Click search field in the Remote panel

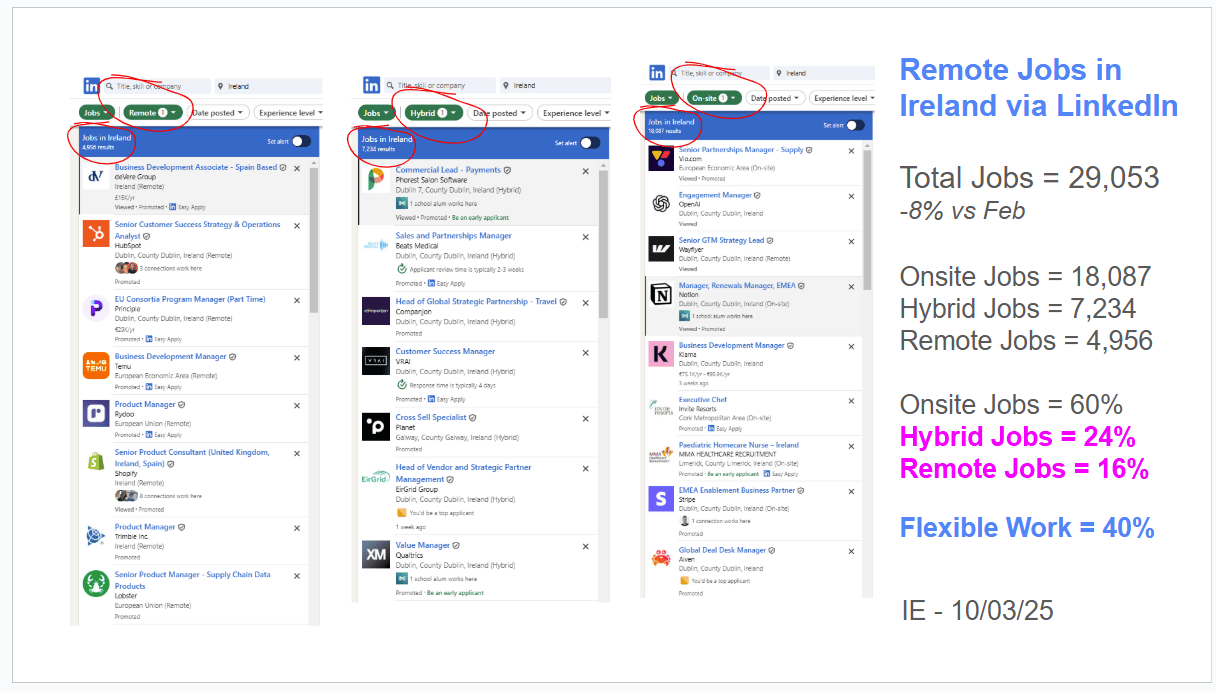point(157,86)
